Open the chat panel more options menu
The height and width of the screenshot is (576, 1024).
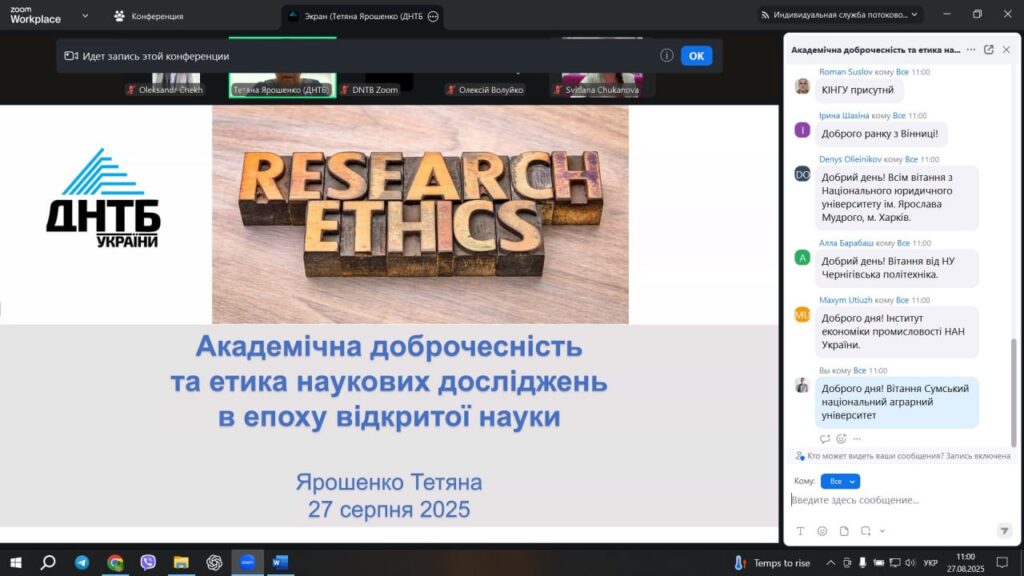971,49
